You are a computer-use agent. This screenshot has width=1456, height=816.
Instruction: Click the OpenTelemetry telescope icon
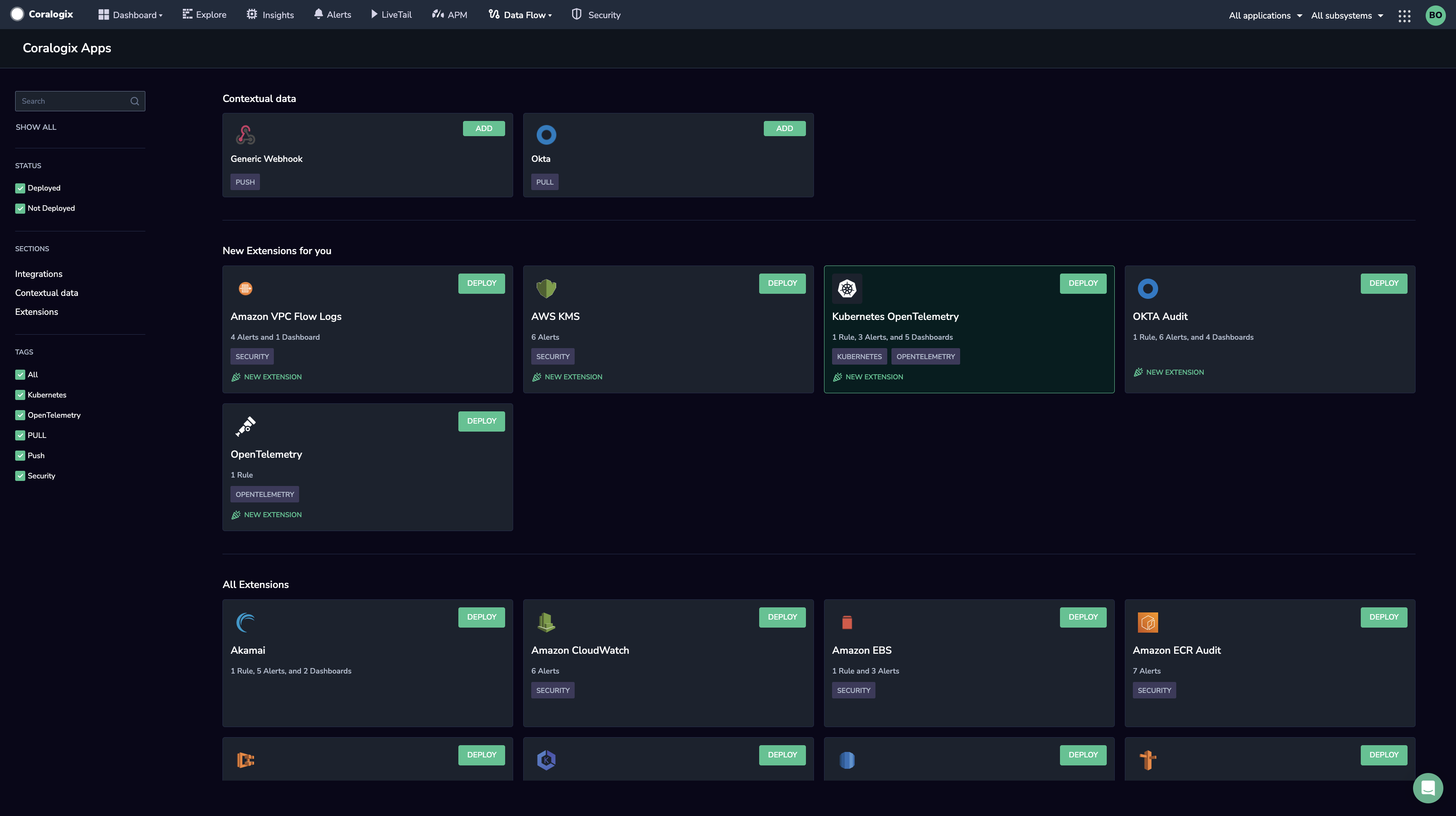245,427
